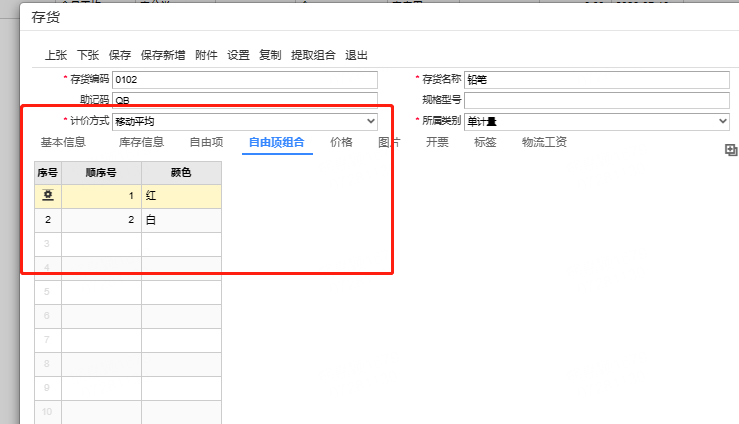Click the gear icon in the first row
739x424 pixels.
point(48,195)
